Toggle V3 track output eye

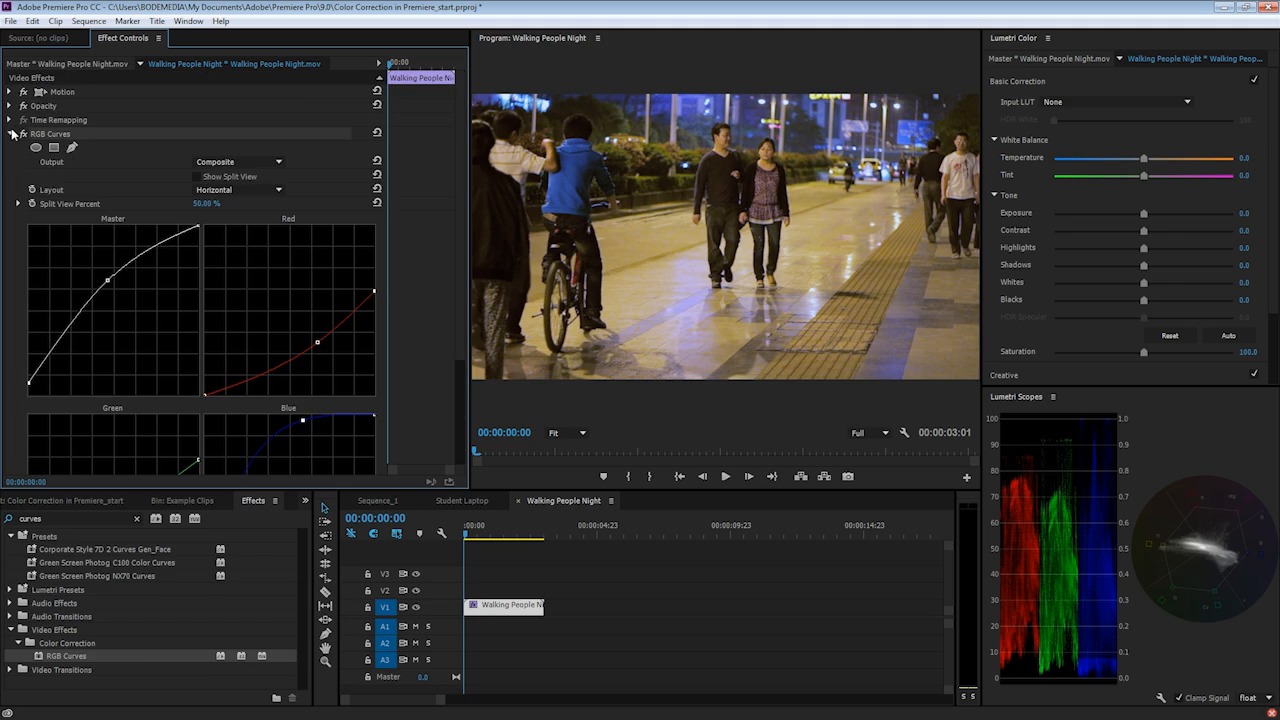416,574
